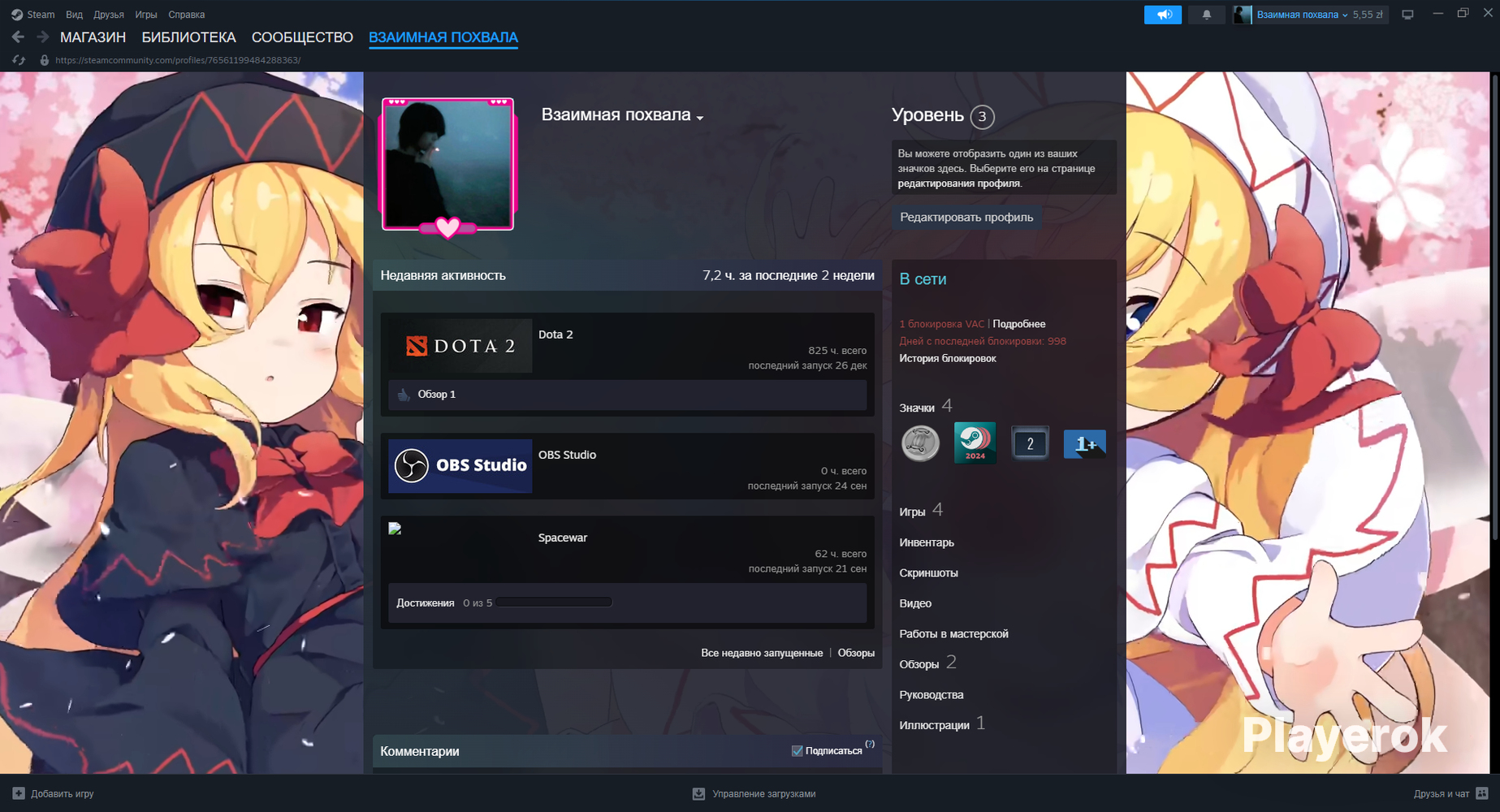
Task: Open the blue 1+ badge
Action: [x=1085, y=443]
